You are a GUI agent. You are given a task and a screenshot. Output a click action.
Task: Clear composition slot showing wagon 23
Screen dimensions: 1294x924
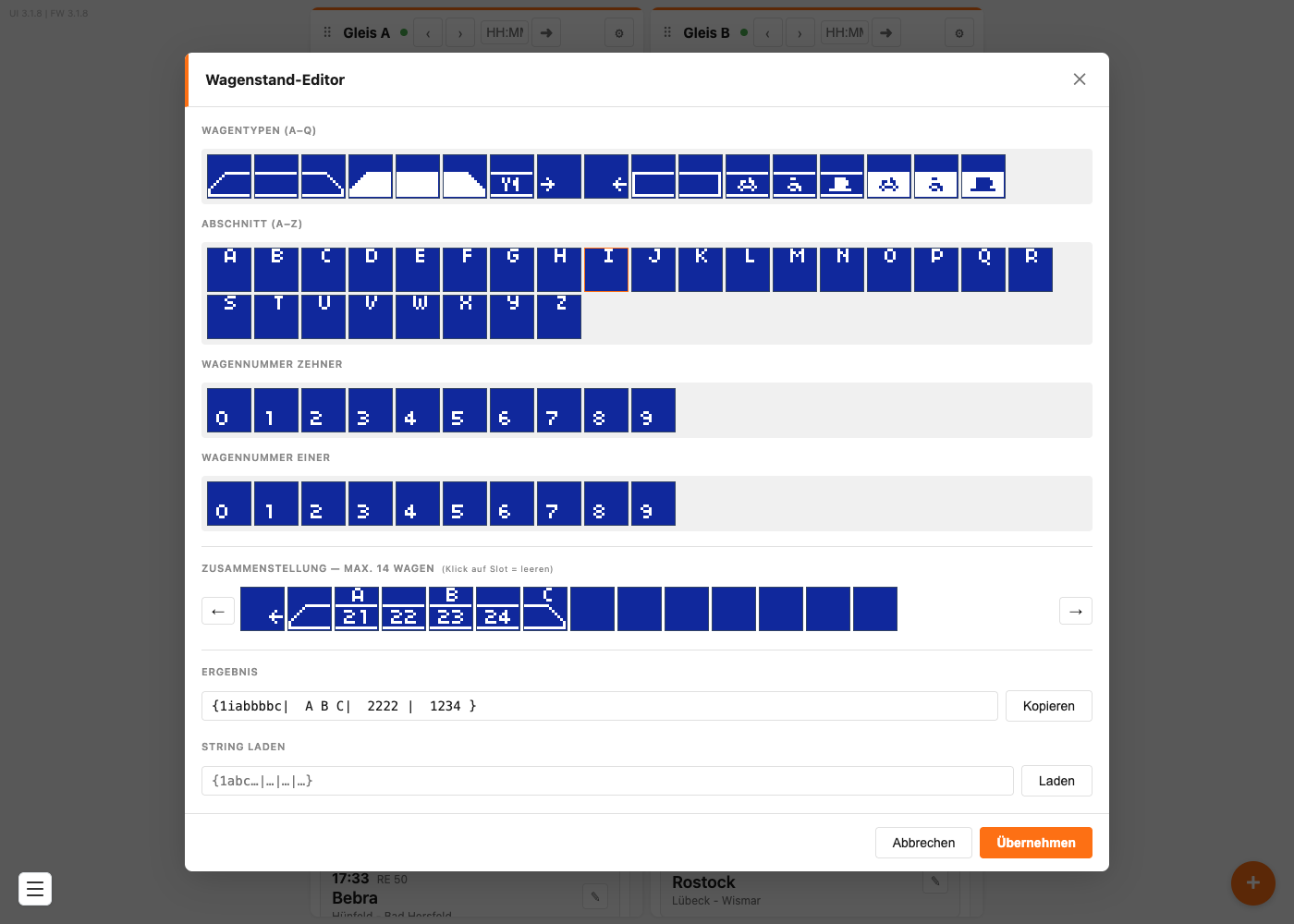click(x=451, y=609)
